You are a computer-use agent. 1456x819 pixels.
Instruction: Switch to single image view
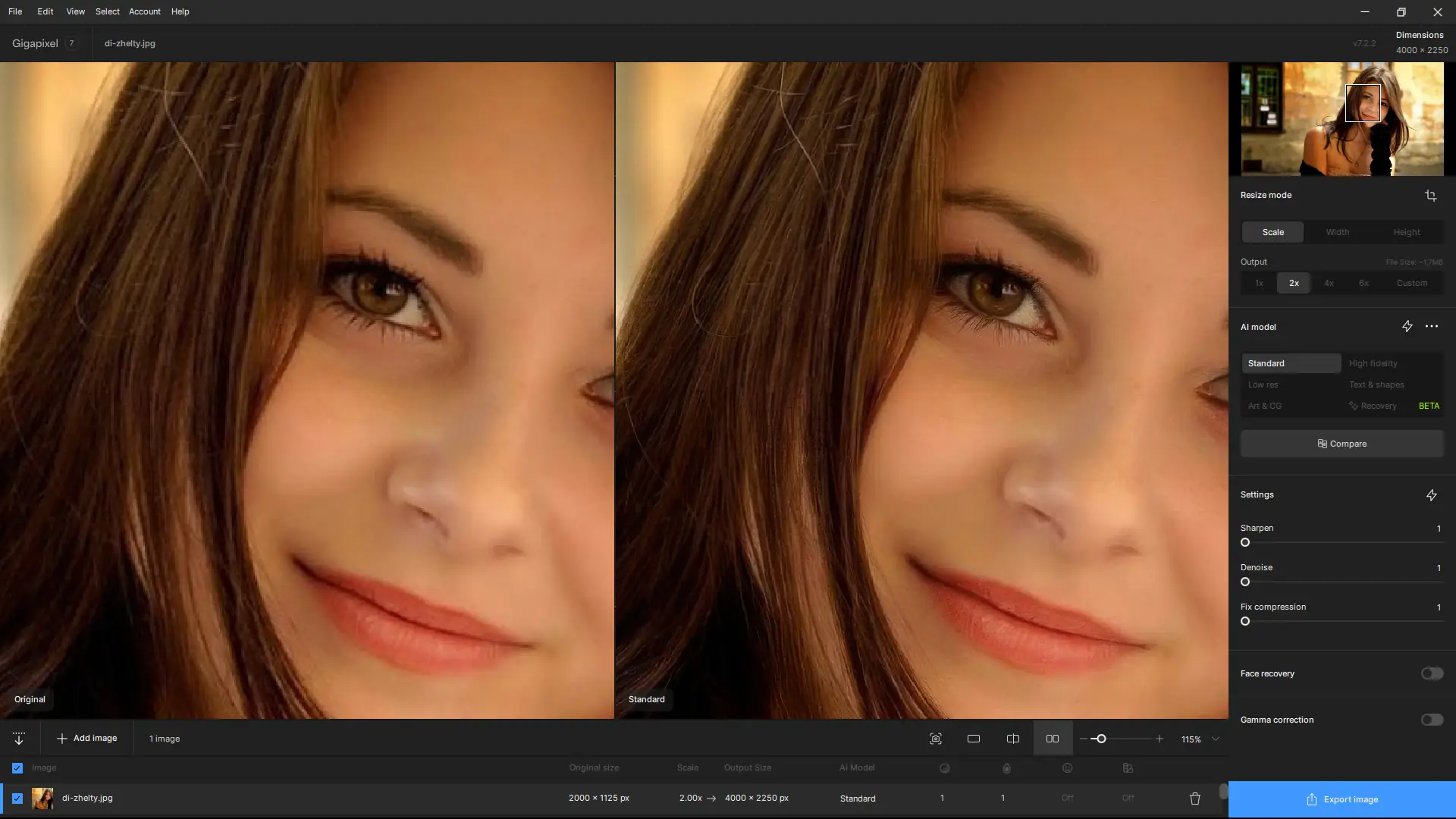(x=974, y=739)
